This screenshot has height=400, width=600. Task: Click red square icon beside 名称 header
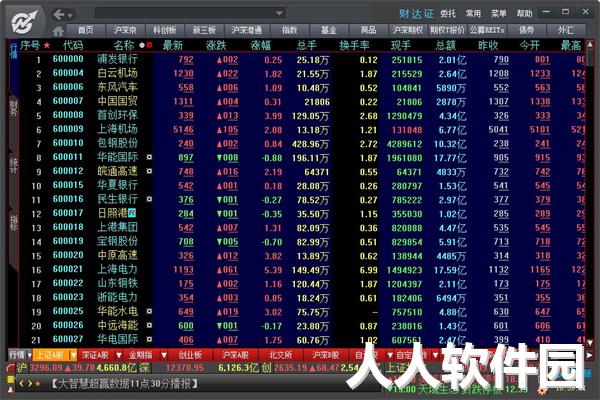[149, 46]
